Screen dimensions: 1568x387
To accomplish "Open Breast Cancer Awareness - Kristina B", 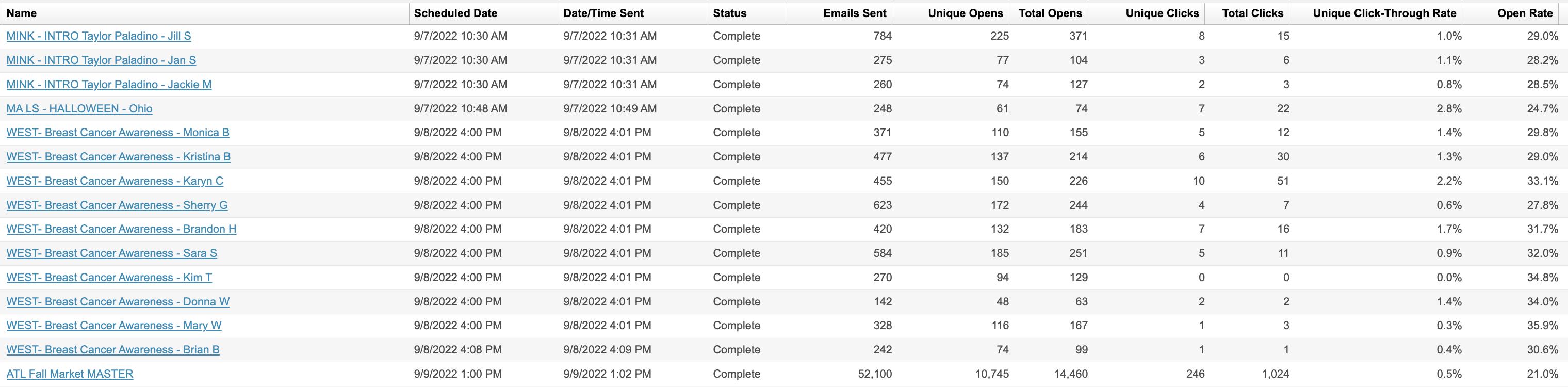I will click(118, 156).
